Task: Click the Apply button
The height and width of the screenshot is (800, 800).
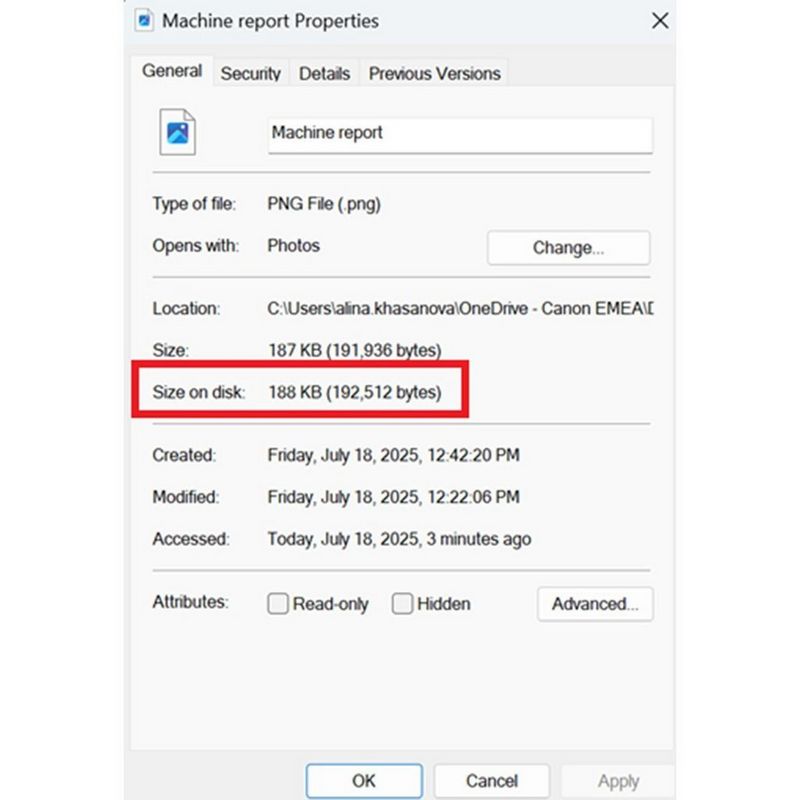Action: click(617, 780)
